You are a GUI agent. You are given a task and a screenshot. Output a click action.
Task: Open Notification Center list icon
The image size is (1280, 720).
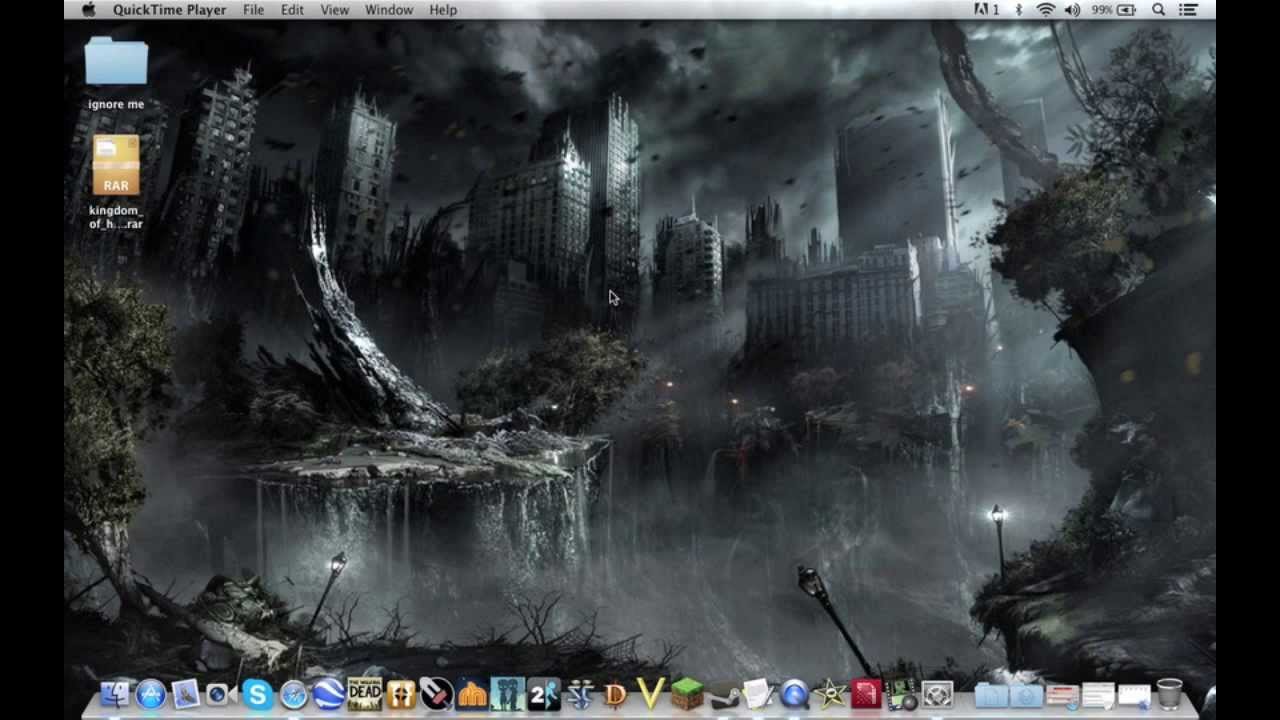1189,10
